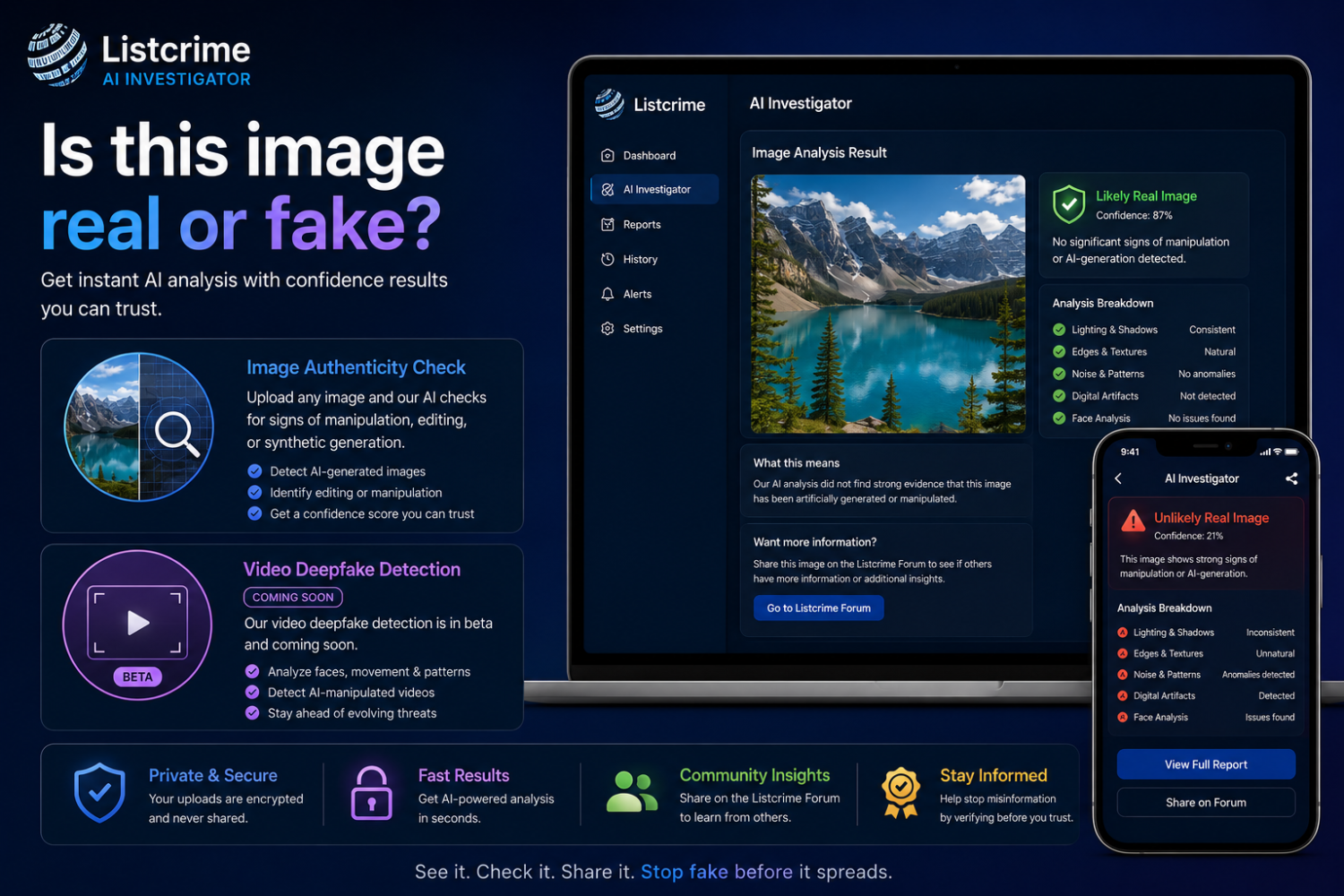Click 'No anomalies' value on the laptop
1344x896 pixels.
(1207, 374)
